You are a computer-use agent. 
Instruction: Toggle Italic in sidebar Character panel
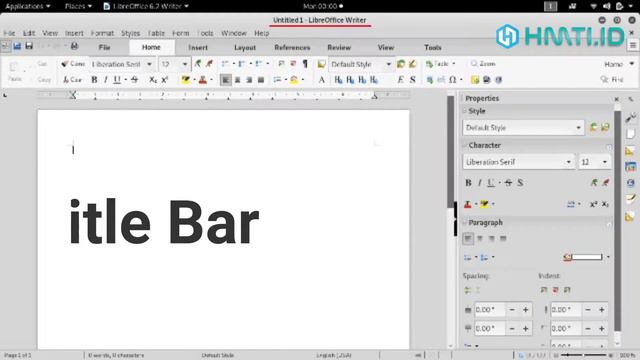[480, 183]
